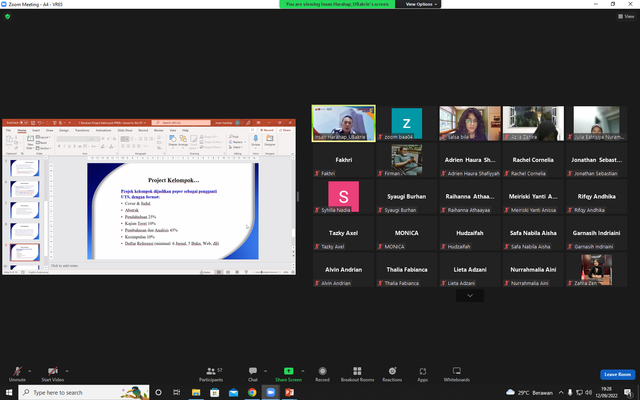Open the Chat panel
Screen dimensions: 640x400
(x=253, y=373)
